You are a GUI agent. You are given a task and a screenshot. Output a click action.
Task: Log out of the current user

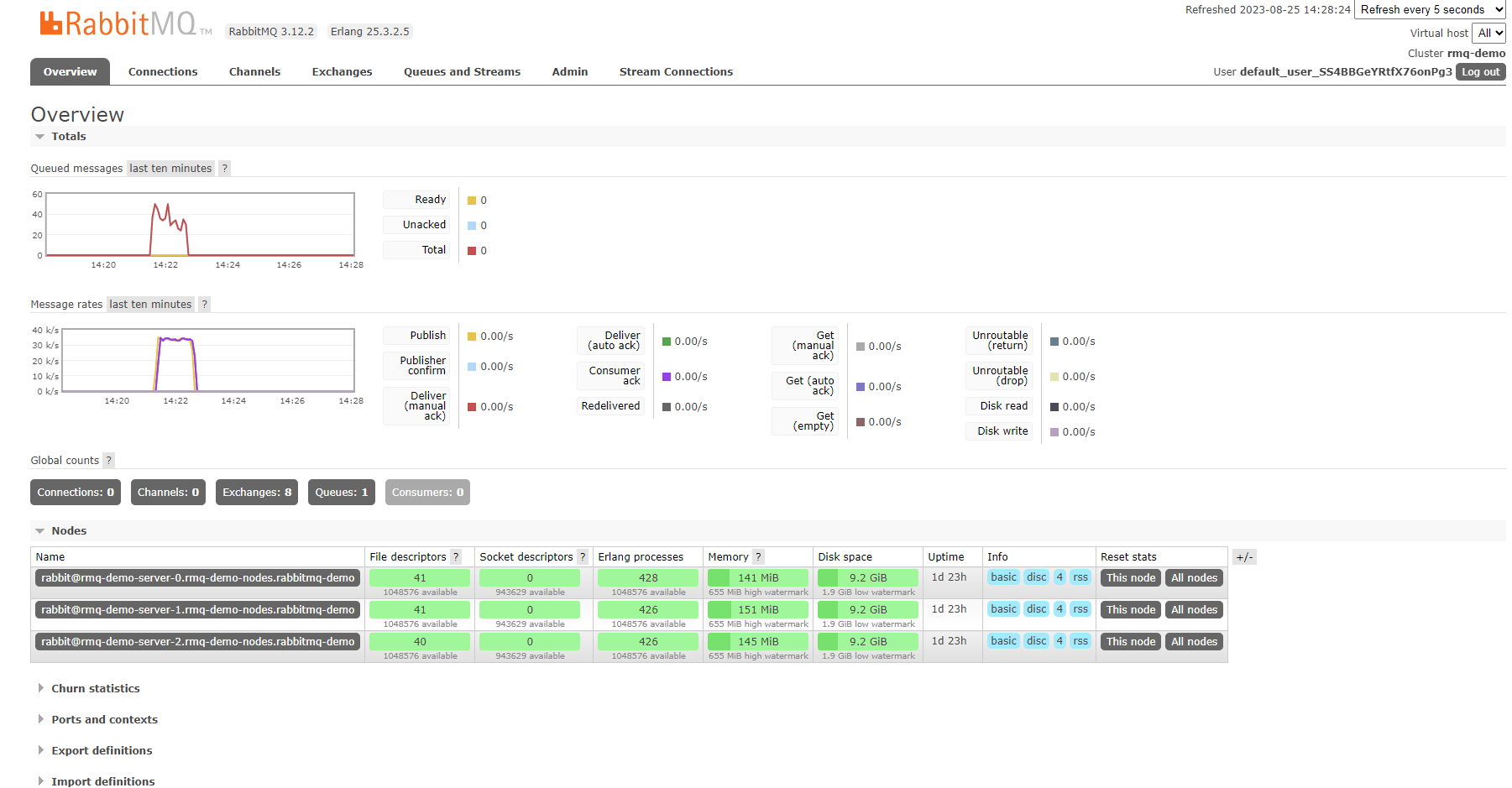1481,72
